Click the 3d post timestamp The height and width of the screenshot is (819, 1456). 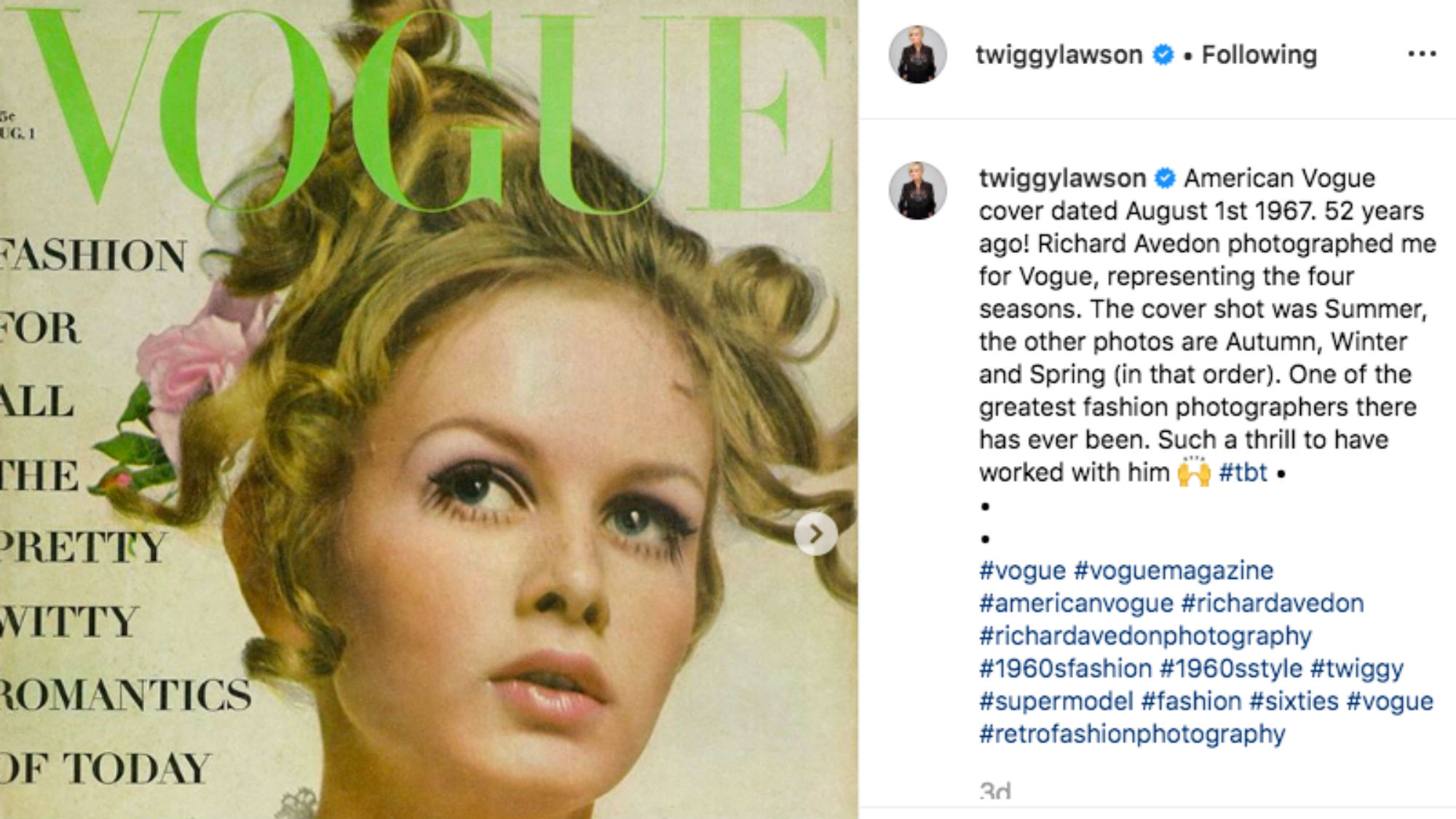tap(995, 791)
